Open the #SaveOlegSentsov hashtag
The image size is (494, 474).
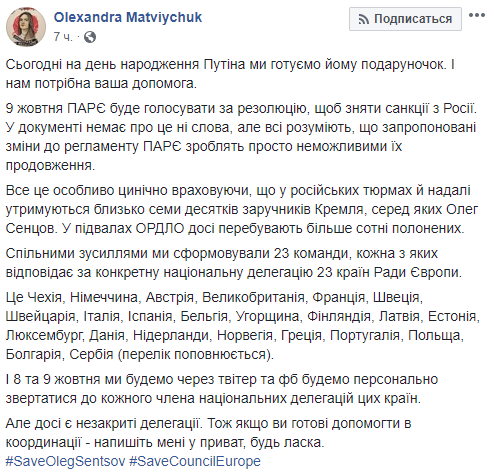(65, 461)
